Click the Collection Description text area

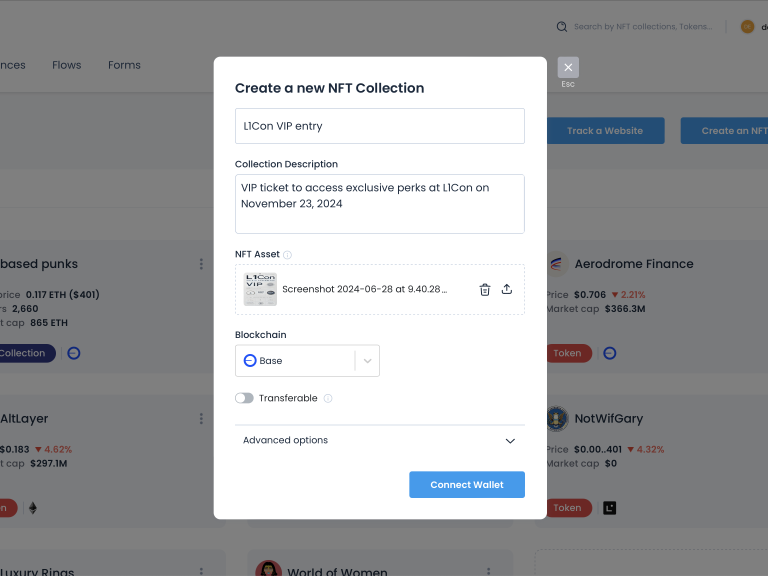[379, 204]
